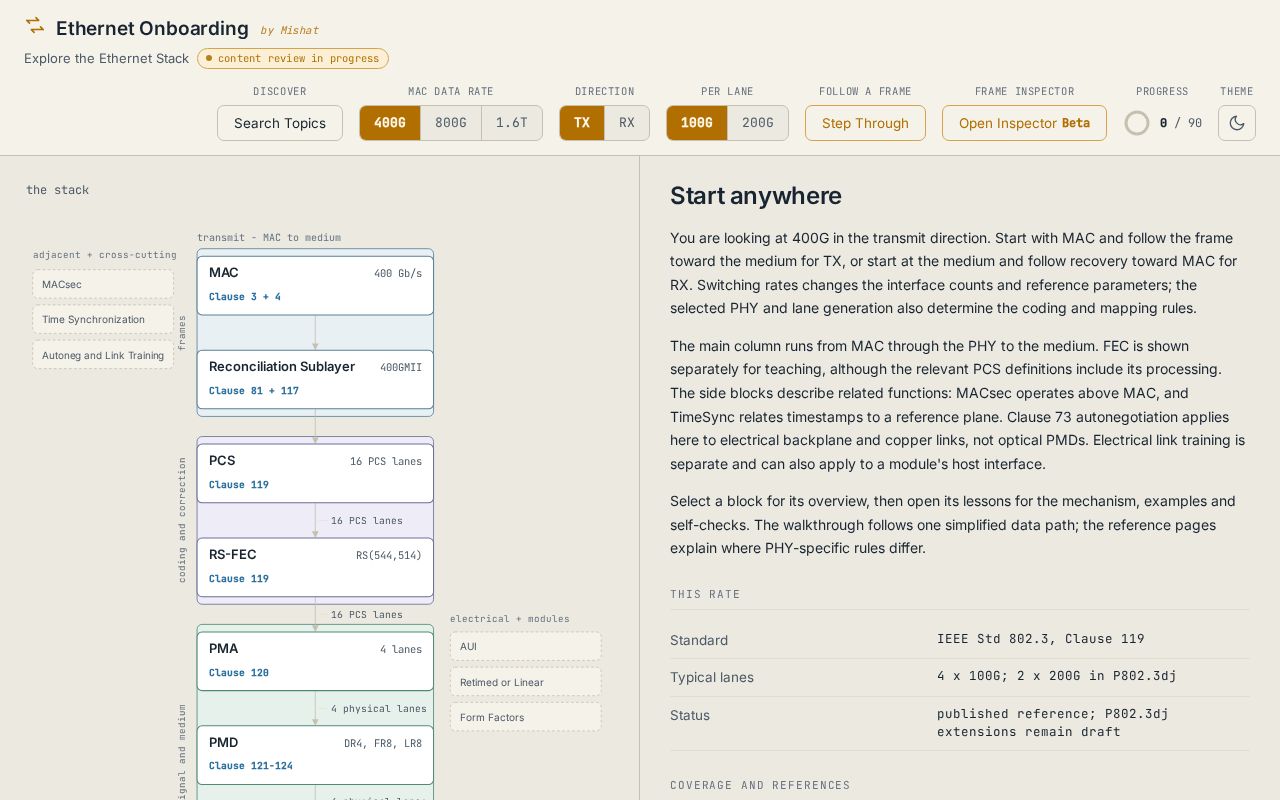Open Inspector Beta button
Image resolution: width=1280 pixels, height=800 pixels.
(1024, 123)
